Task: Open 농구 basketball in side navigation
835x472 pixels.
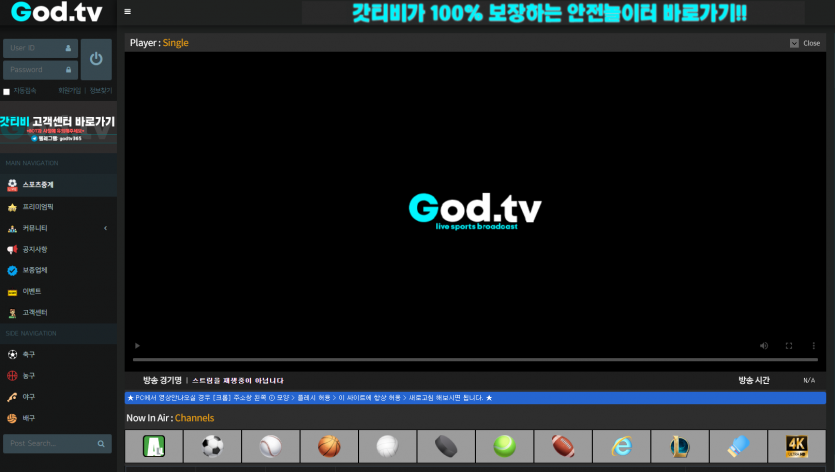Action: (x=58, y=376)
